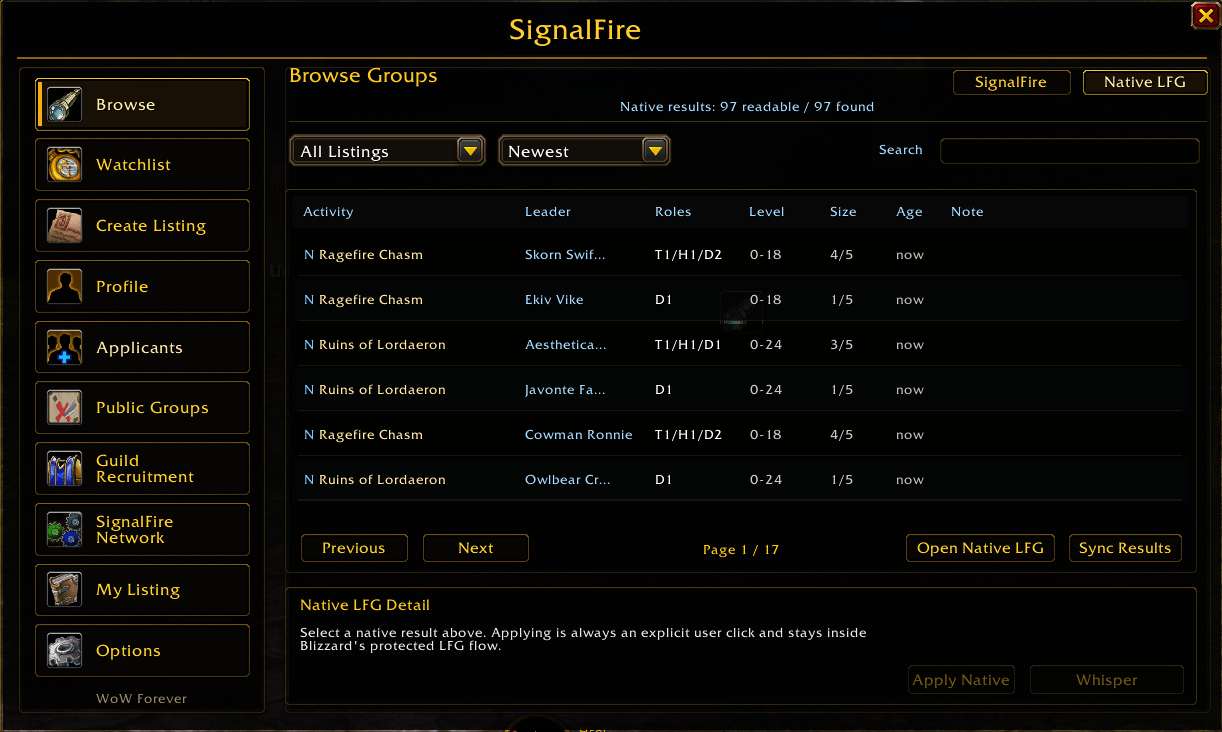The height and width of the screenshot is (732, 1222).
Task: Click the Open Native LFG button
Action: coord(980,548)
